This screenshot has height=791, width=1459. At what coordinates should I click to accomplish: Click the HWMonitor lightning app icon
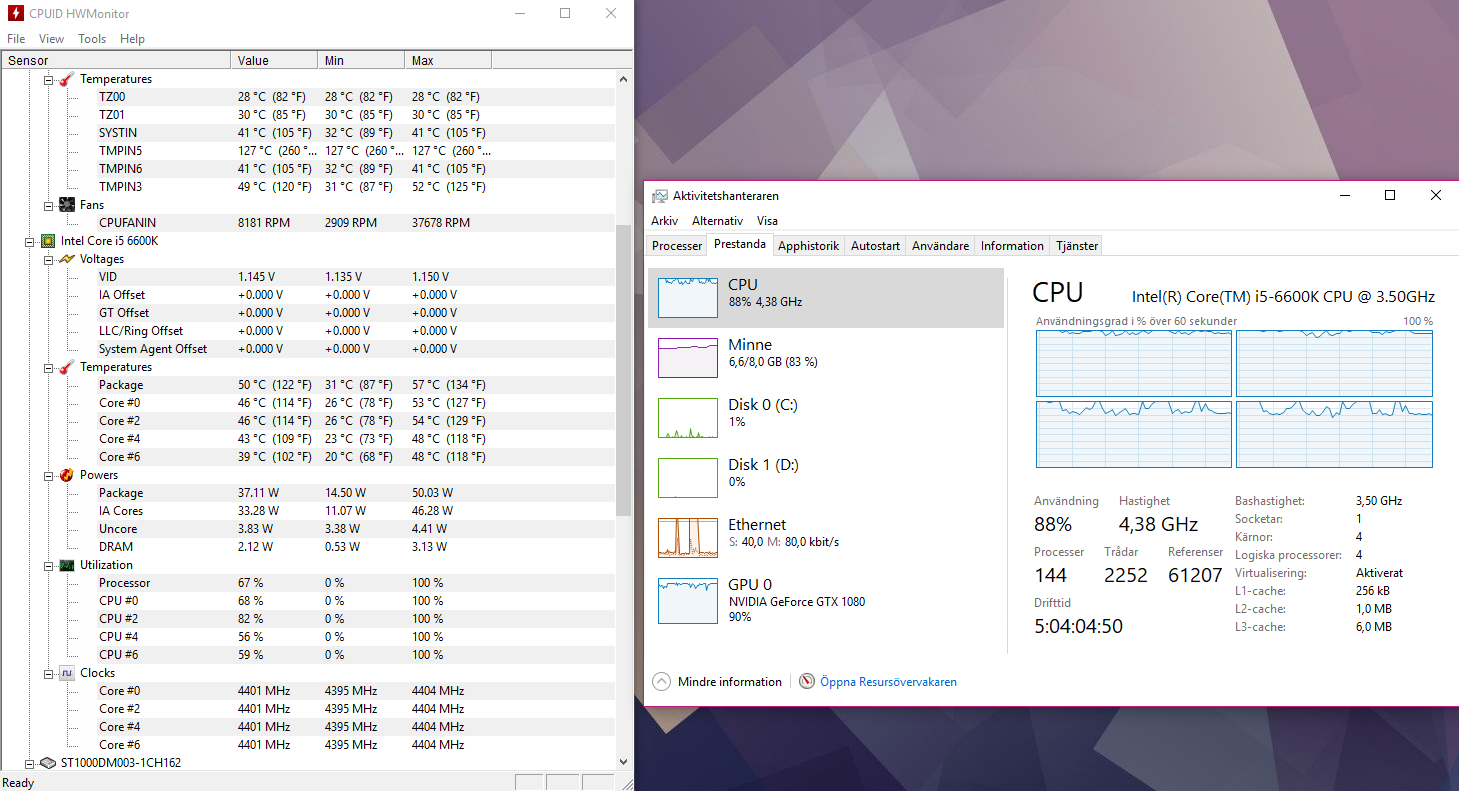click(x=15, y=13)
